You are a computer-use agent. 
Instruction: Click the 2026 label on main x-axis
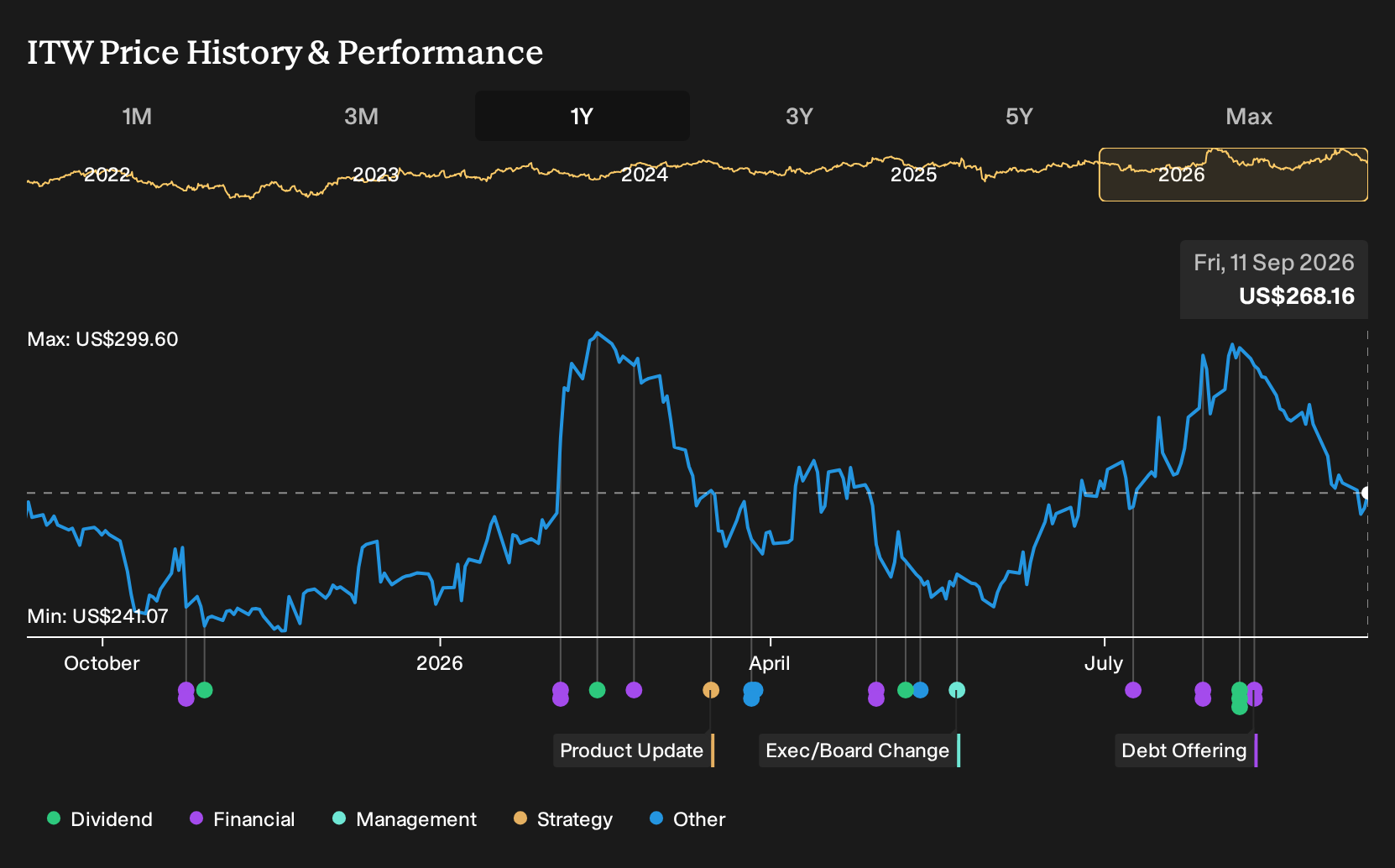click(440, 663)
